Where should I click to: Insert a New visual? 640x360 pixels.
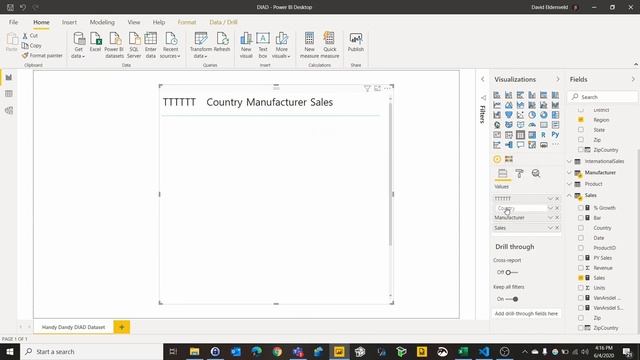[246, 45]
